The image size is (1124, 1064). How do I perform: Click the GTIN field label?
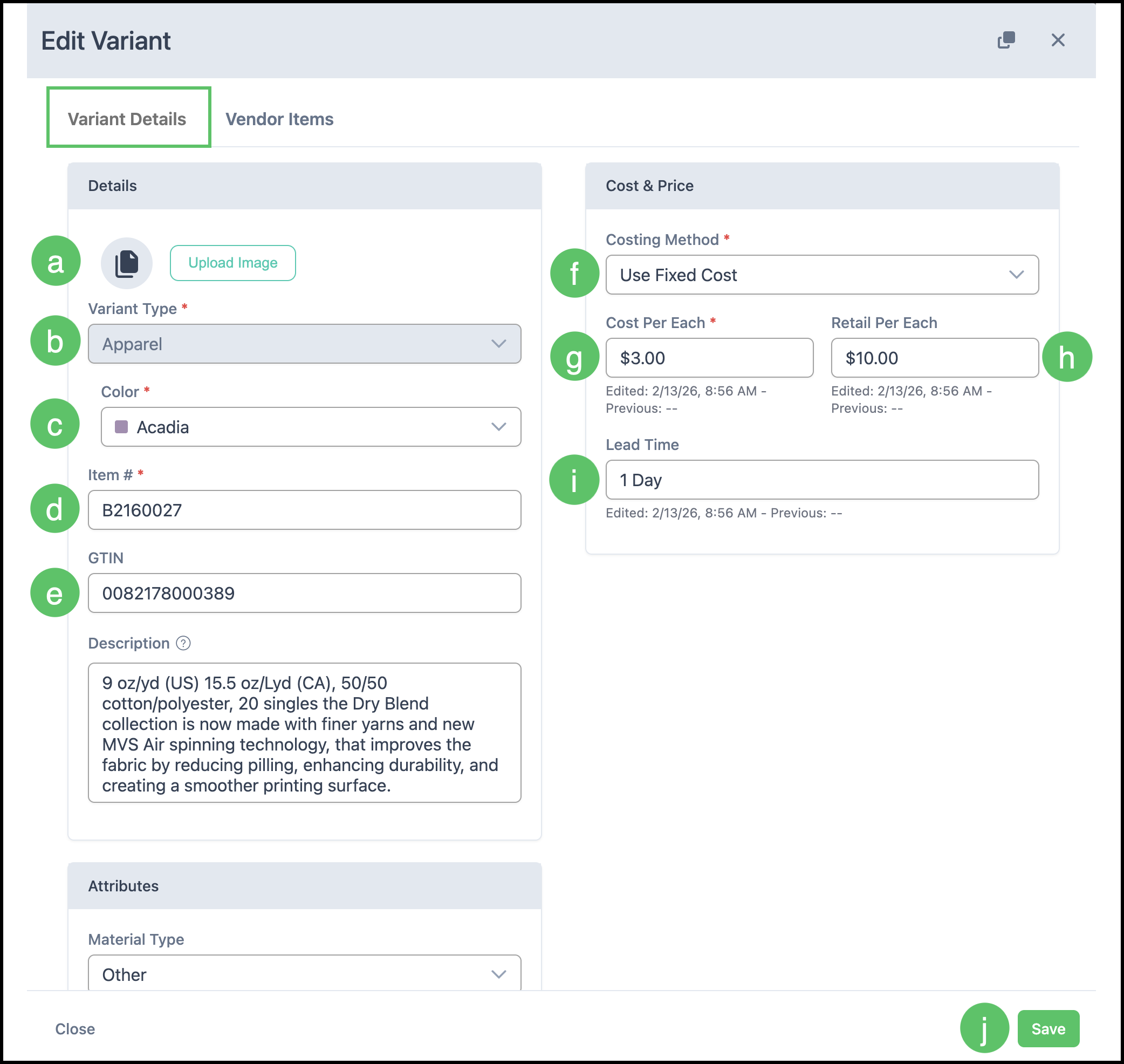click(x=105, y=558)
